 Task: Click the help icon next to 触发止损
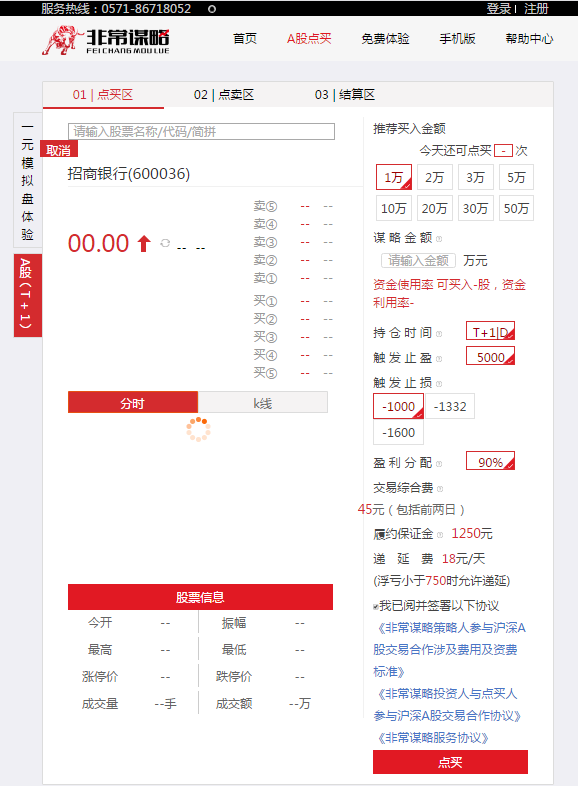point(439,383)
